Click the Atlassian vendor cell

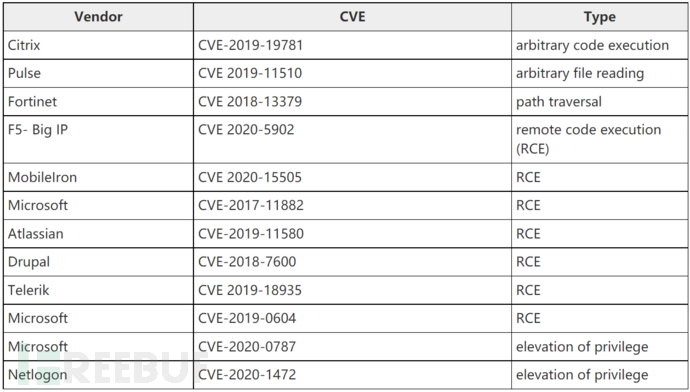[x=98, y=234]
